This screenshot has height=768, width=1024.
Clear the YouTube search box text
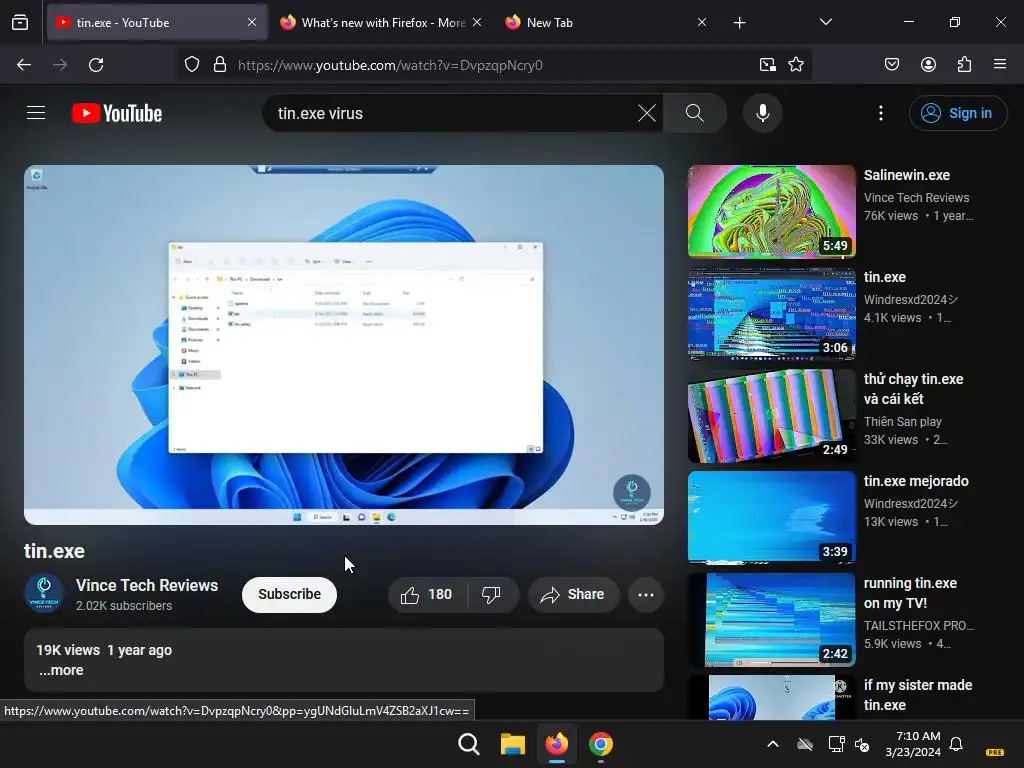point(647,113)
